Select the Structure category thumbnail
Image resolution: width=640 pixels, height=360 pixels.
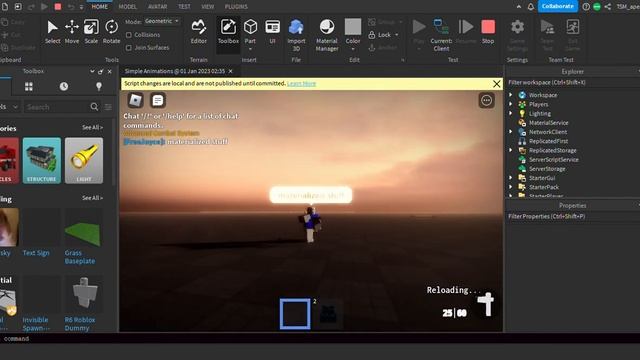(42, 160)
